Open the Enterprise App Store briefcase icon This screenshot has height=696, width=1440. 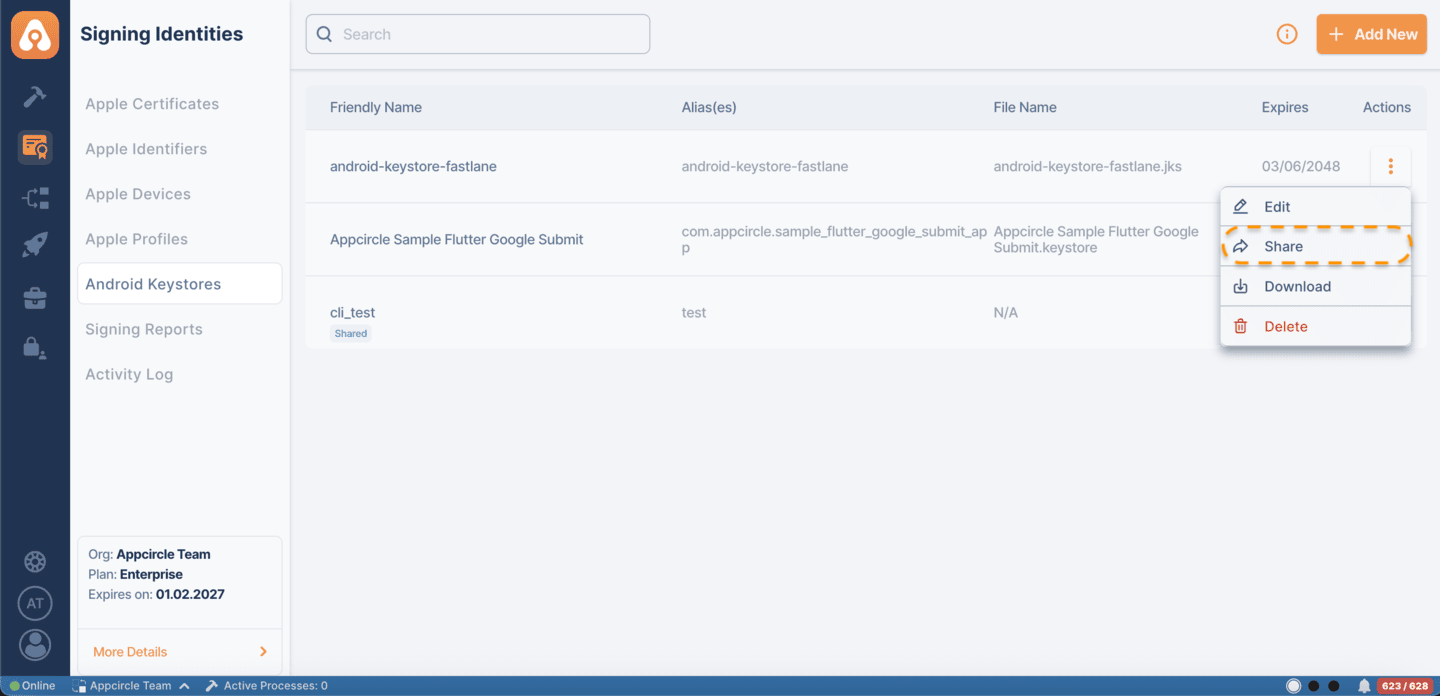[35, 297]
